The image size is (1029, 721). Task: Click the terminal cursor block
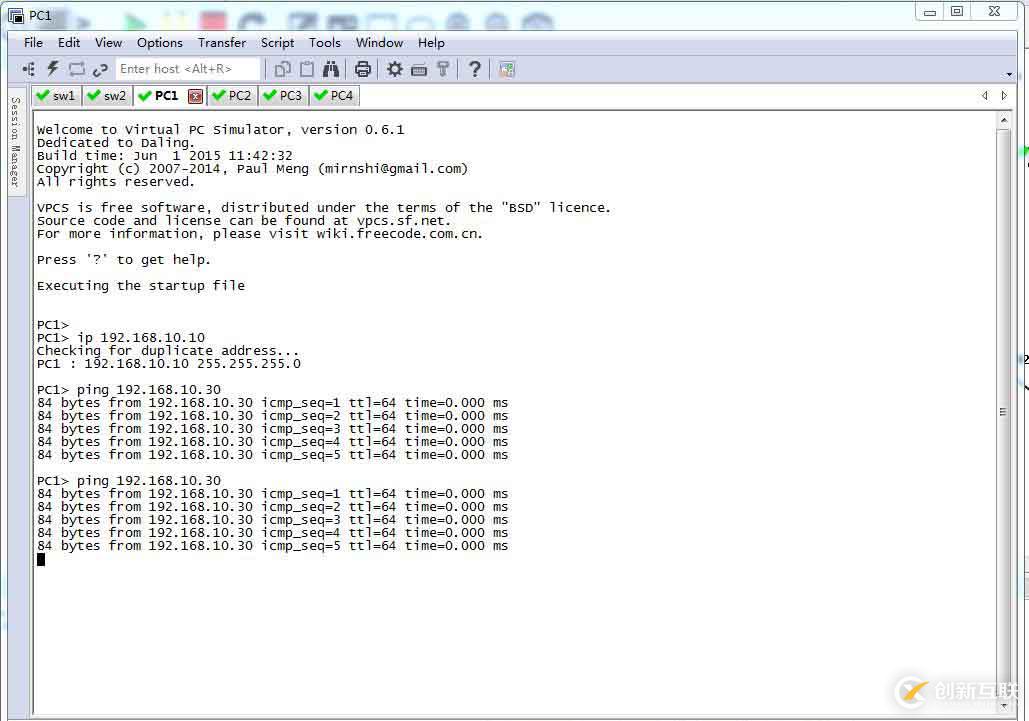[x=41, y=559]
